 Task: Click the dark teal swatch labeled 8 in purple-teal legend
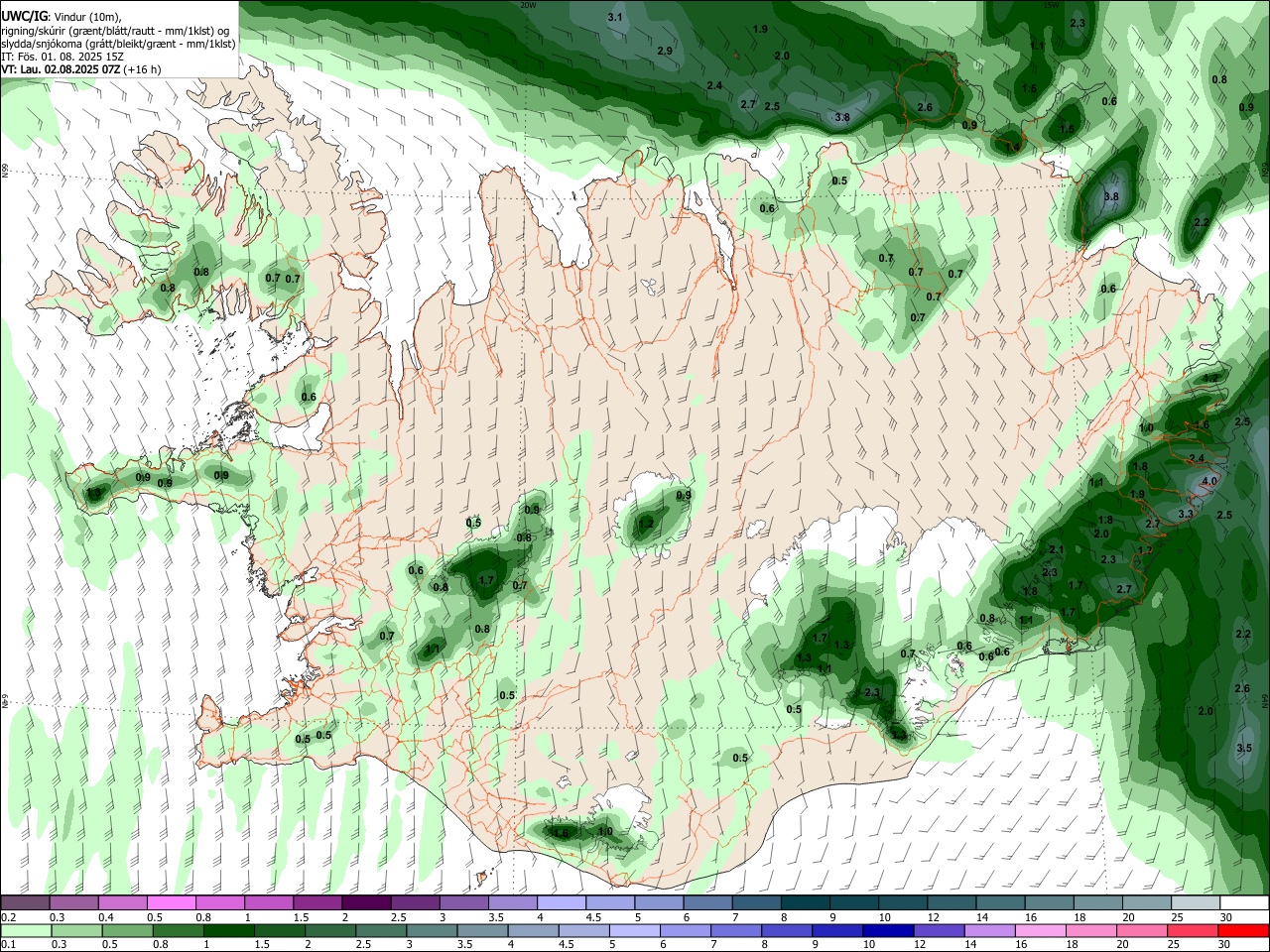click(805, 903)
